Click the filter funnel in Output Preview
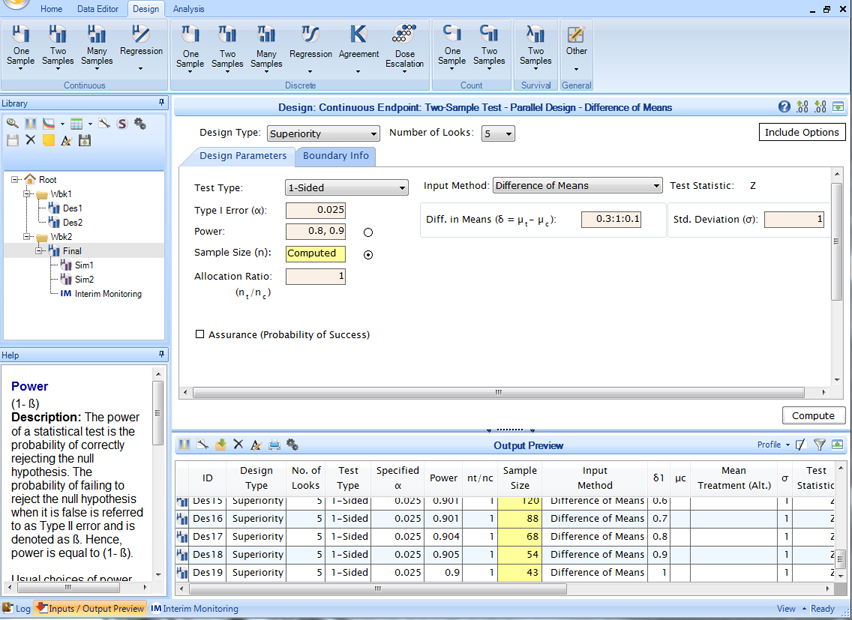Screen dimensions: 852x620 (819, 444)
